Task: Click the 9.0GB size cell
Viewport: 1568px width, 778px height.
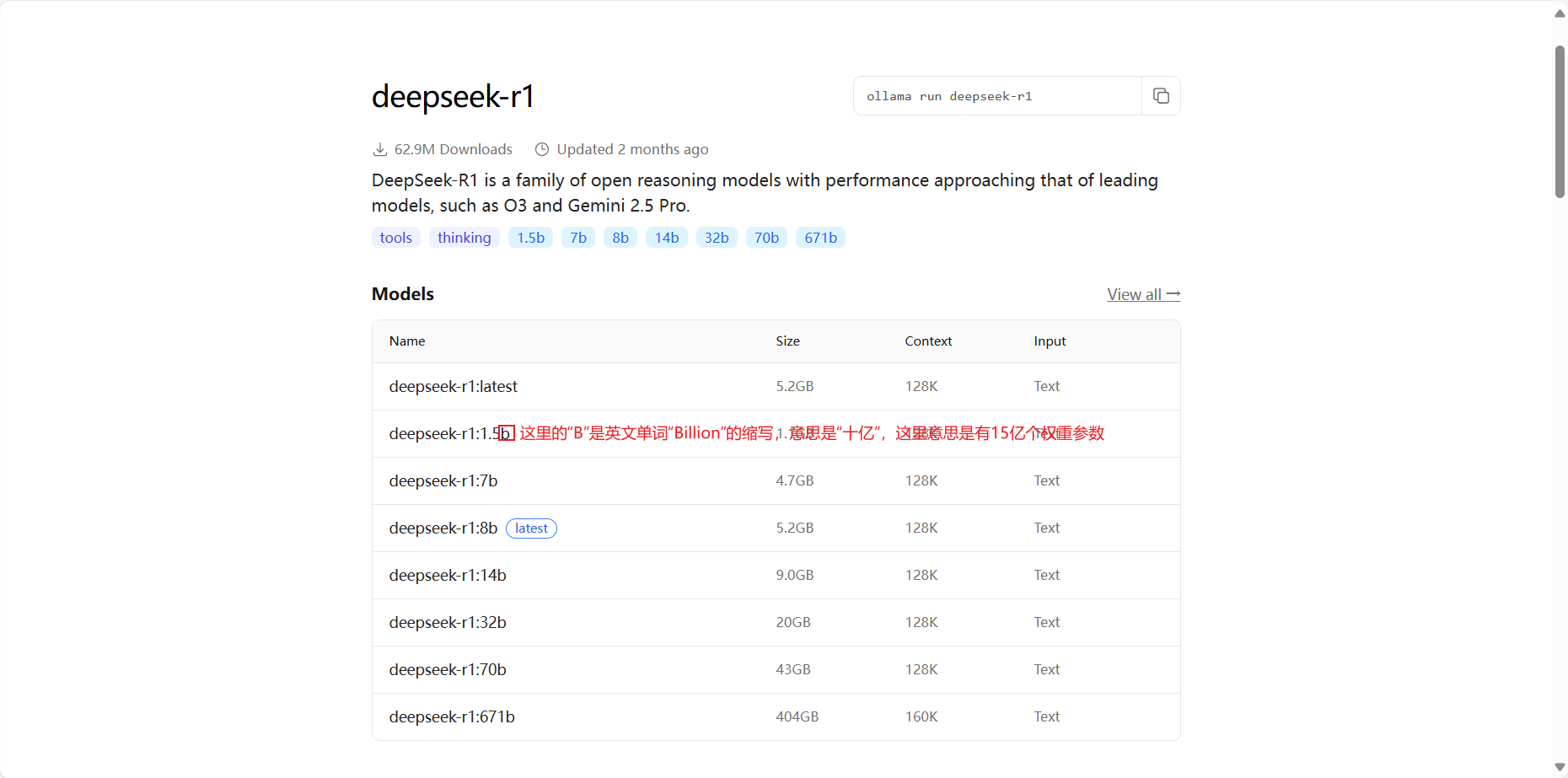Action: click(795, 575)
